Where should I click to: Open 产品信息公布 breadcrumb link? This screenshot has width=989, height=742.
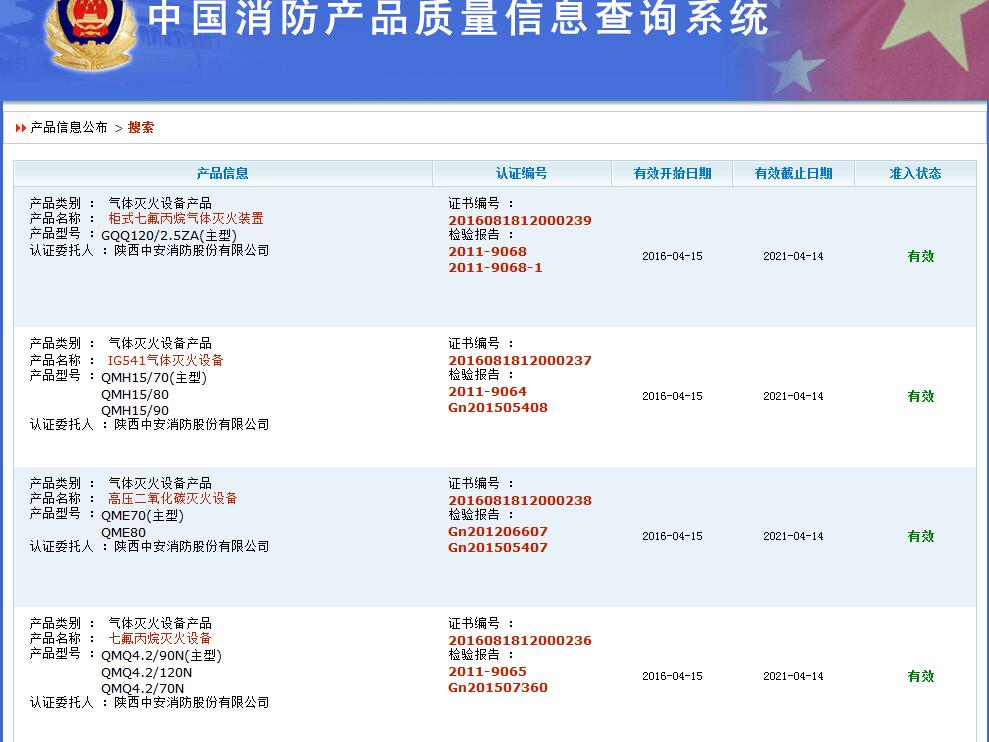point(69,128)
